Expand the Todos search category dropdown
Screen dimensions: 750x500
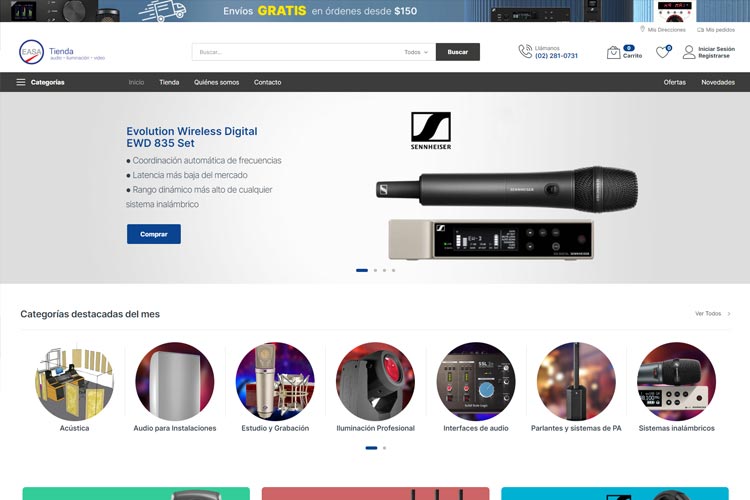pyautogui.click(x=416, y=52)
